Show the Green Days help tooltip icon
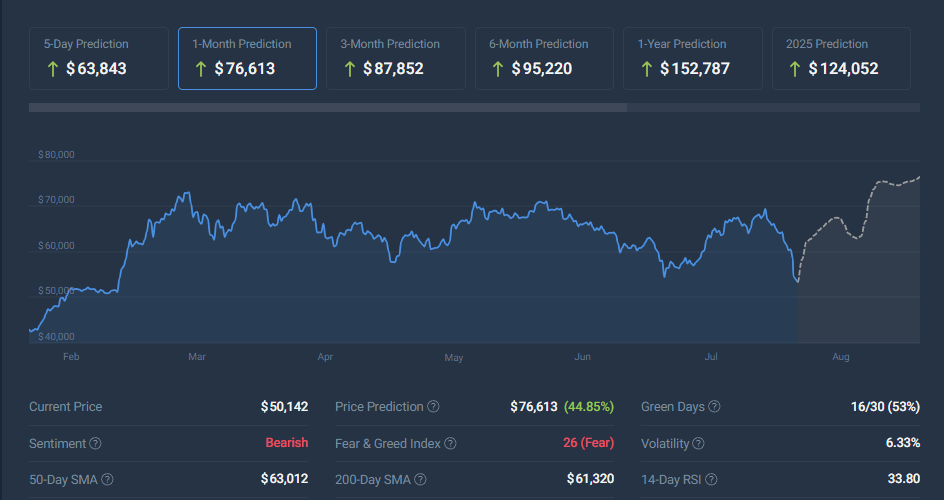The width and height of the screenshot is (944, 500). point(714,407)
